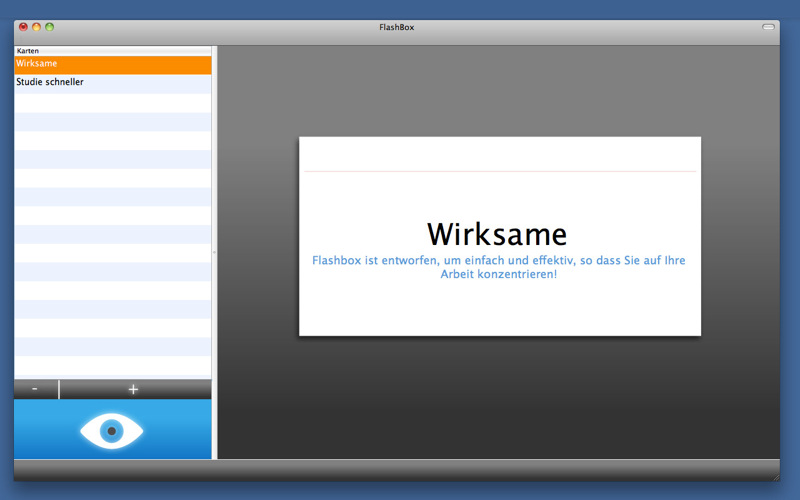Click the Karten column header
800x500 pixels.
coord(113,51)
